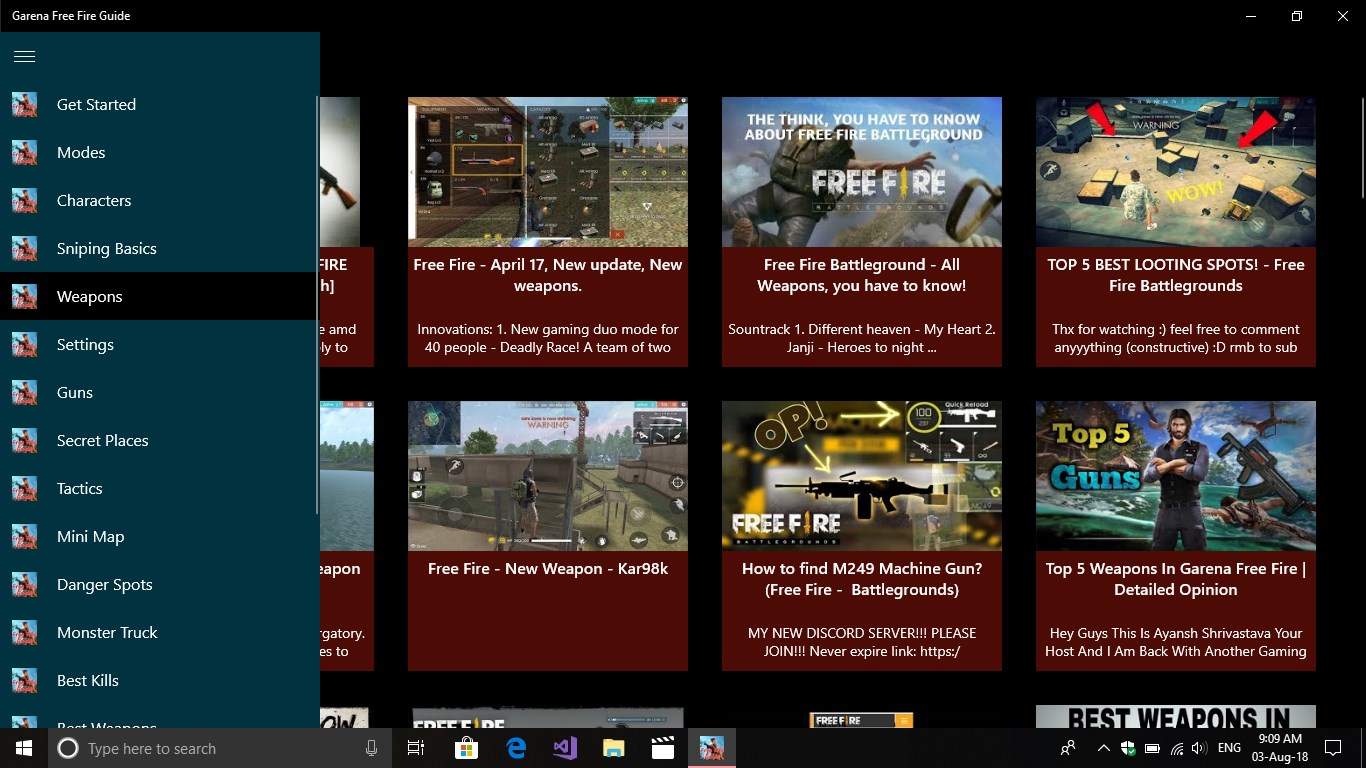Navigate to Secret Places
This screenshot has height=768, width=1366.
tap(158, 440)
